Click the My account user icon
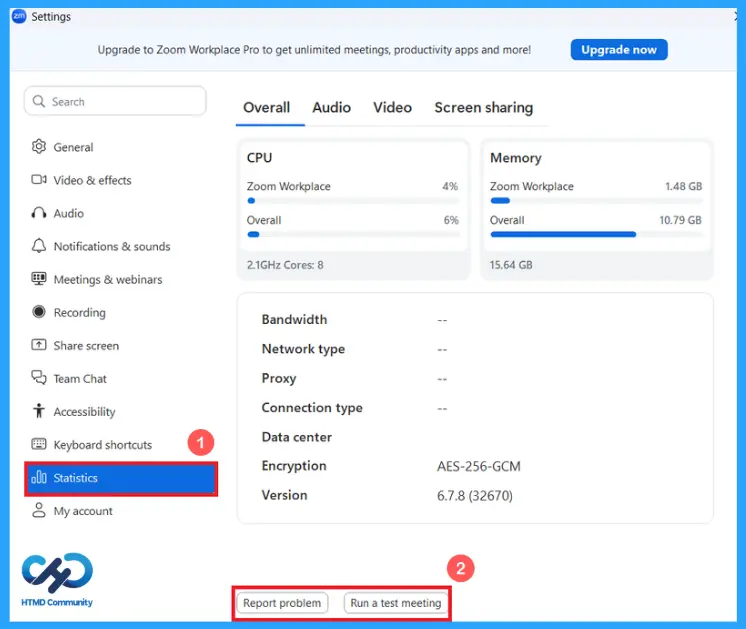746x629 pixels. tap(39, 510)
